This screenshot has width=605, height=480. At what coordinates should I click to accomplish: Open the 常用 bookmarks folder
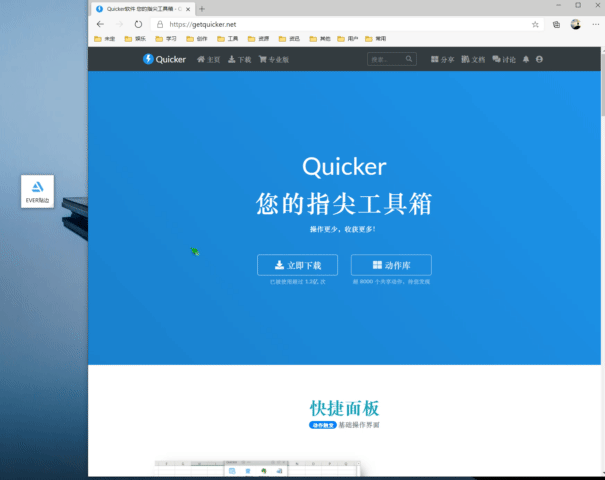(376, 39)
